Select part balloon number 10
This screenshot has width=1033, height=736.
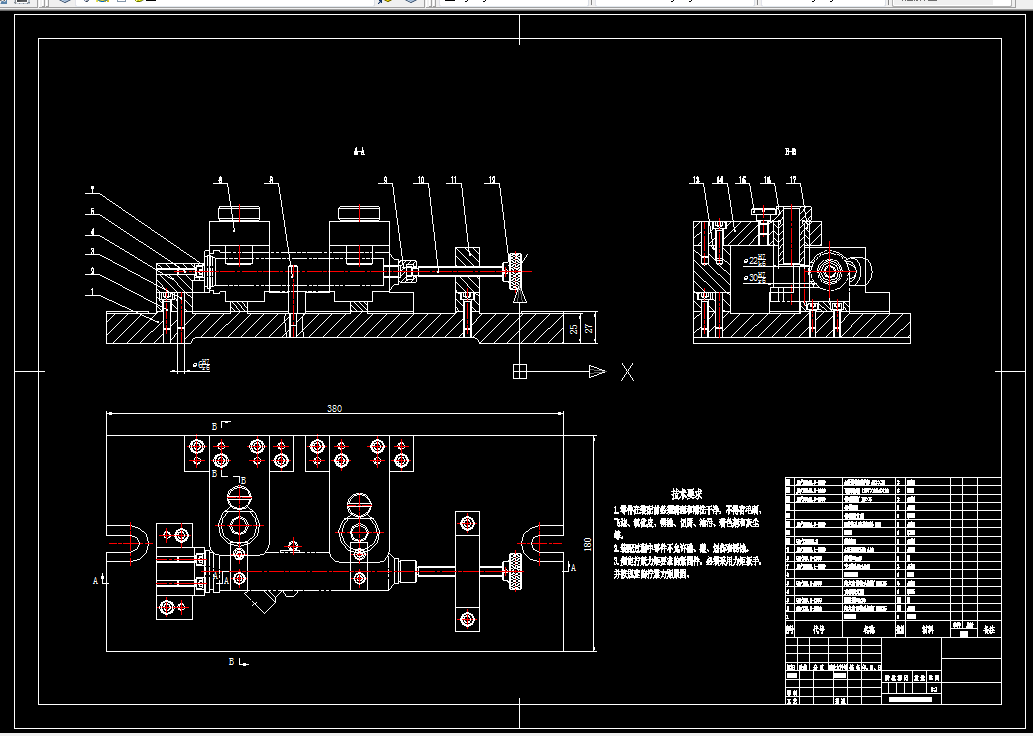421,179
